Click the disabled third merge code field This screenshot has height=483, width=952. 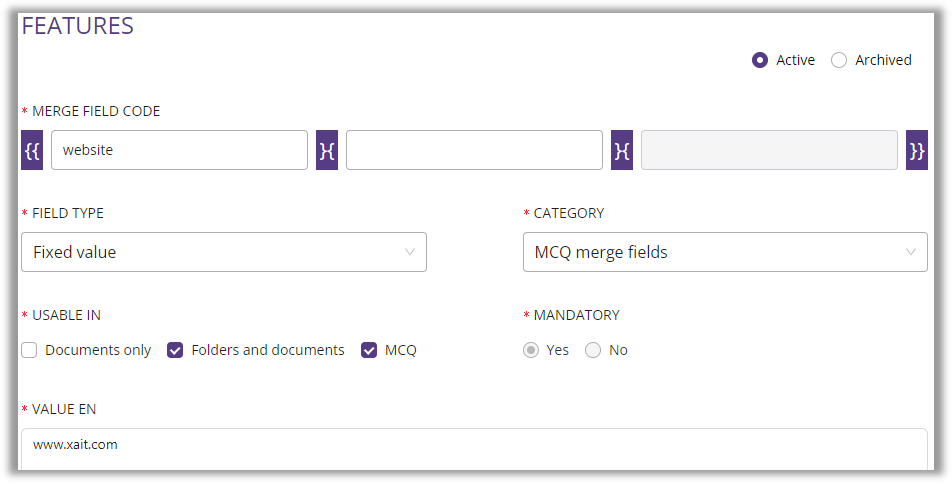click(x=769, y=150)
